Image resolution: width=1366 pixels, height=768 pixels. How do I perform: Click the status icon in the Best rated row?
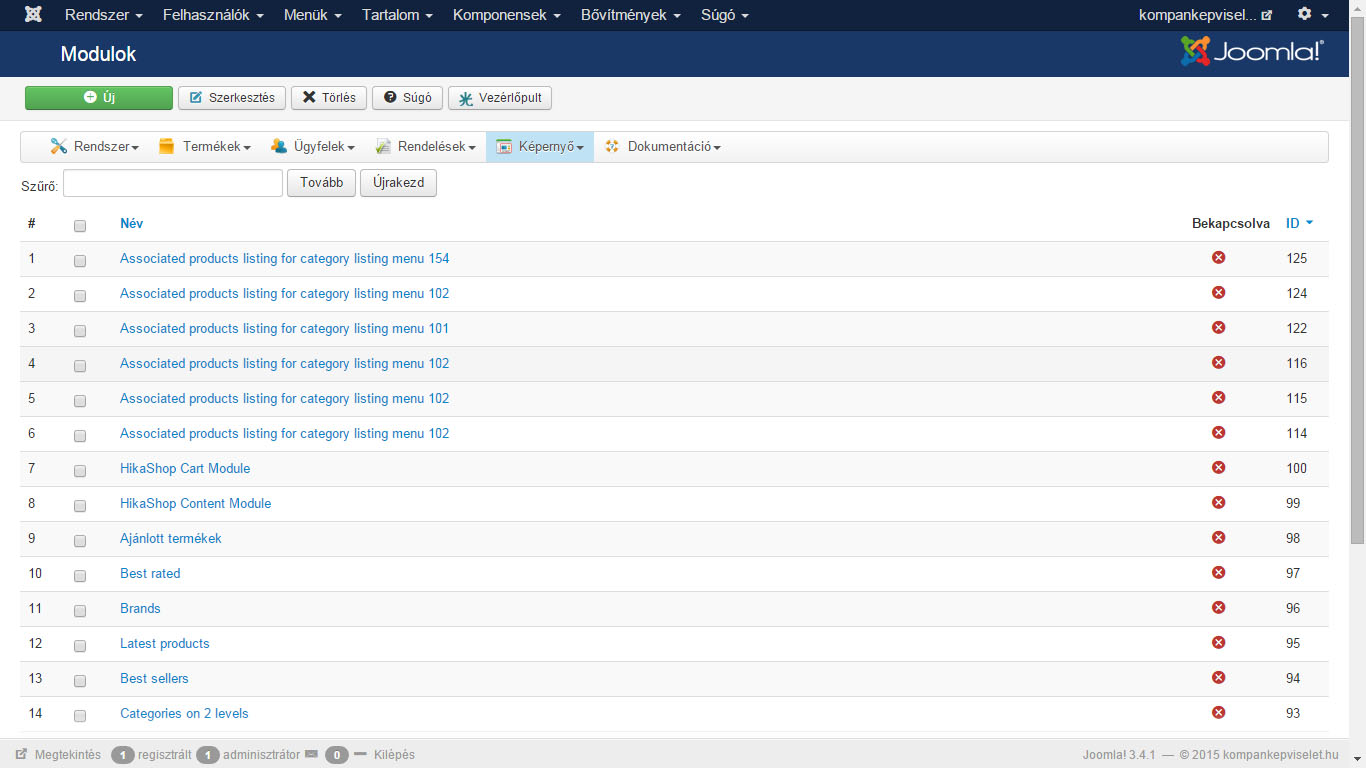pyautogui.click(x=1218, y=573)
